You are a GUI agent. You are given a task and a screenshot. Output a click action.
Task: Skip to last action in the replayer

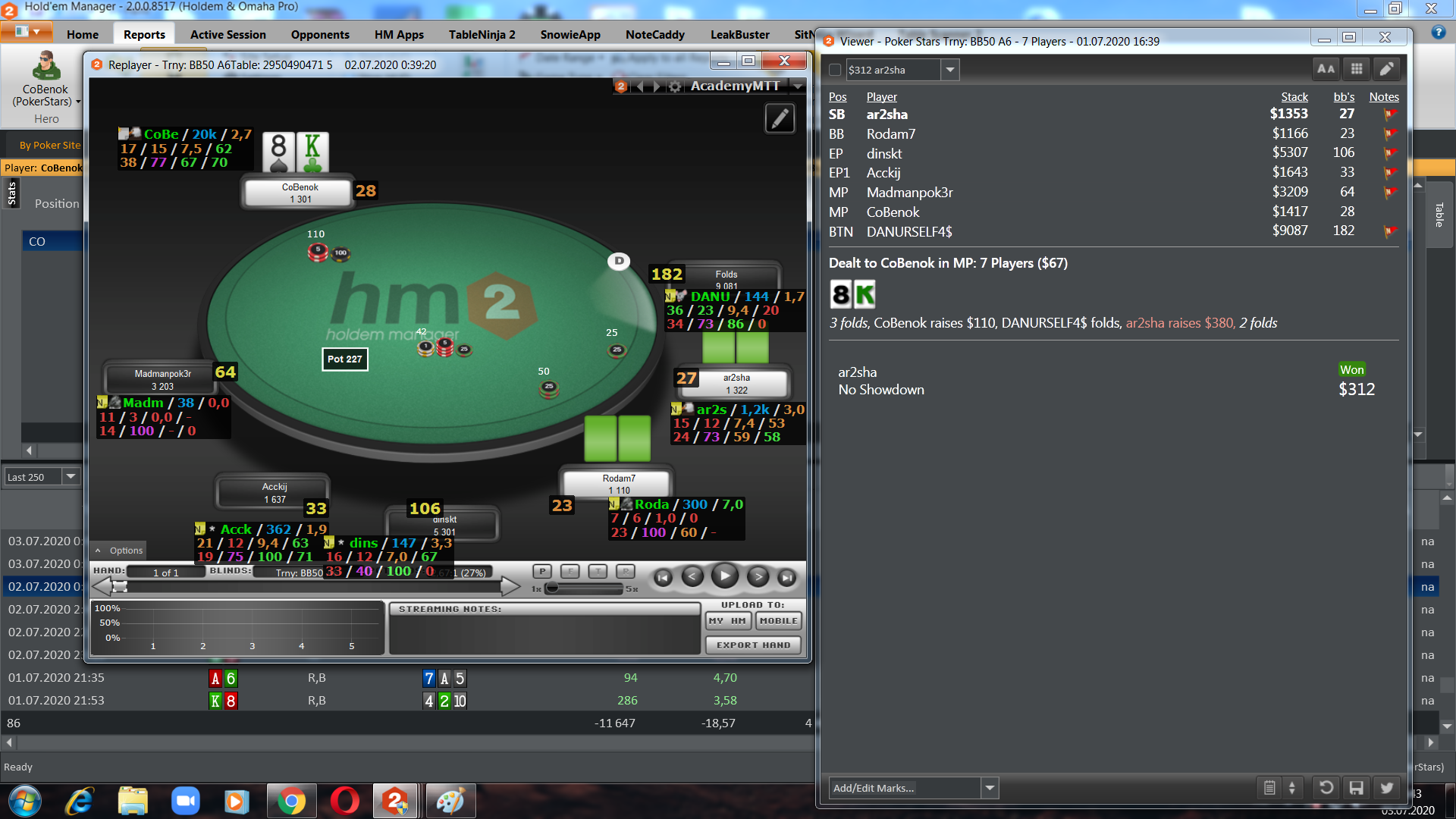[x=787, y=578]
